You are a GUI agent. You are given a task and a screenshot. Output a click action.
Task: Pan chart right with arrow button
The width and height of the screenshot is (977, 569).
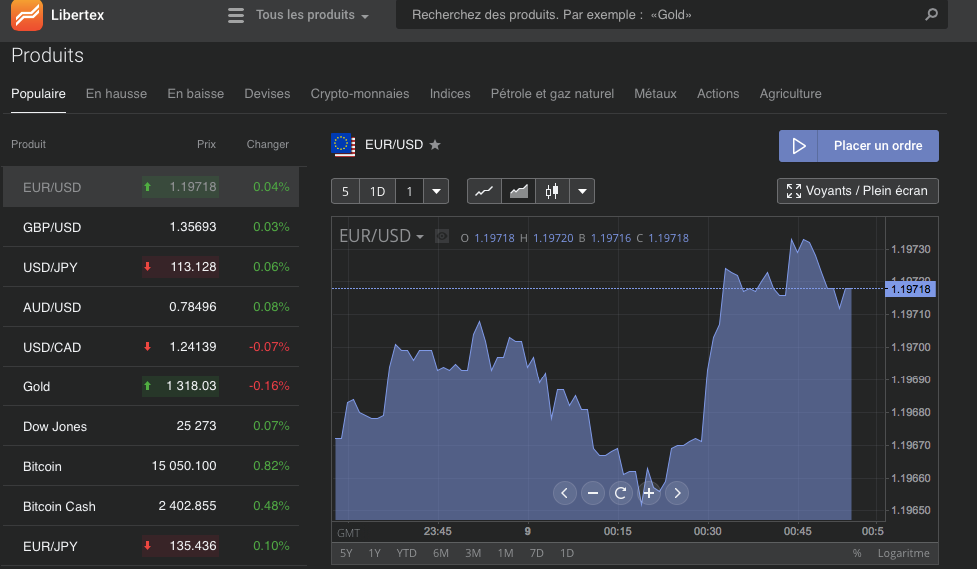tap(677, 493)
